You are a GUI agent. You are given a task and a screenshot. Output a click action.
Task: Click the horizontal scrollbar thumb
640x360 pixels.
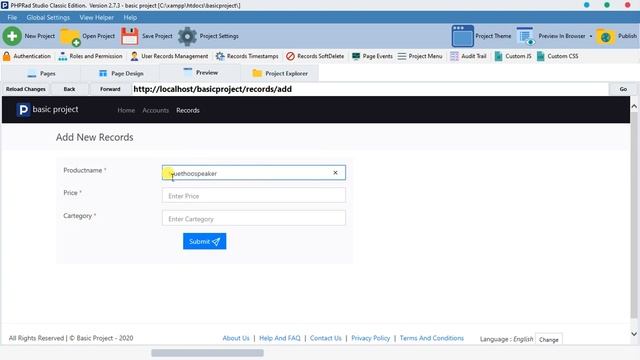pos(207,352)
